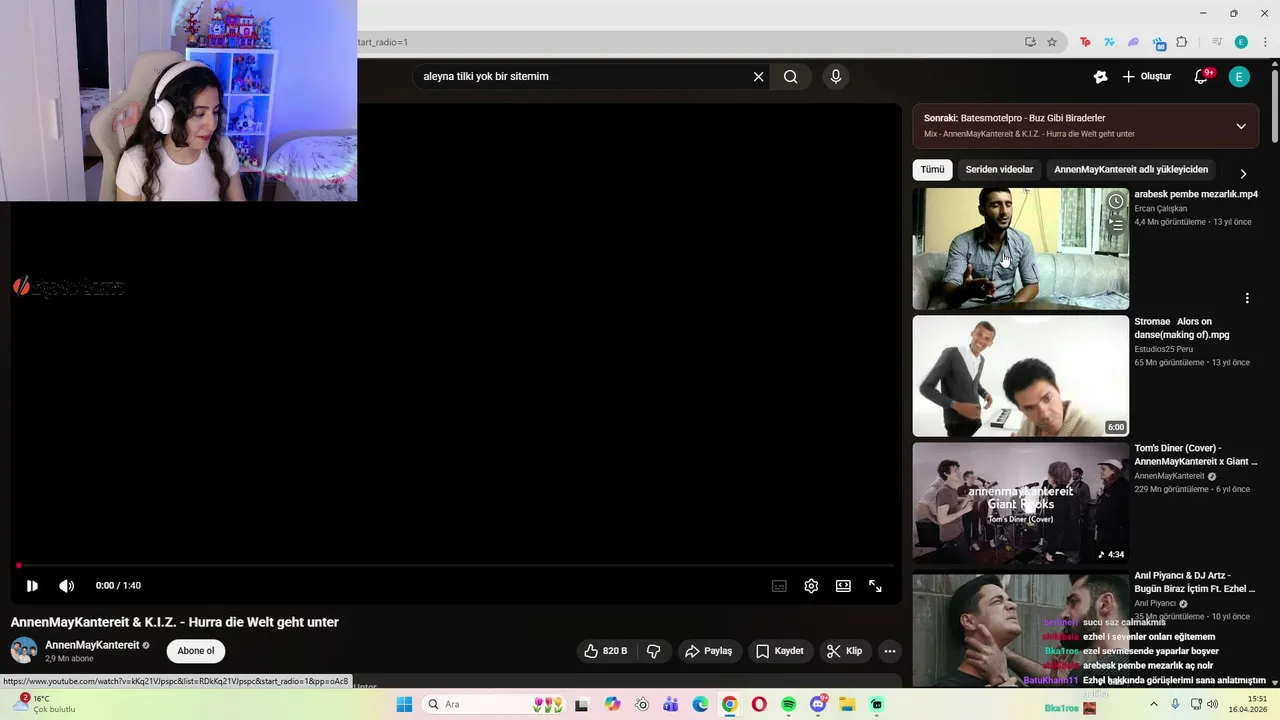
Task: Show hidden tray icons chevron
Action: tap(1153, 704)
